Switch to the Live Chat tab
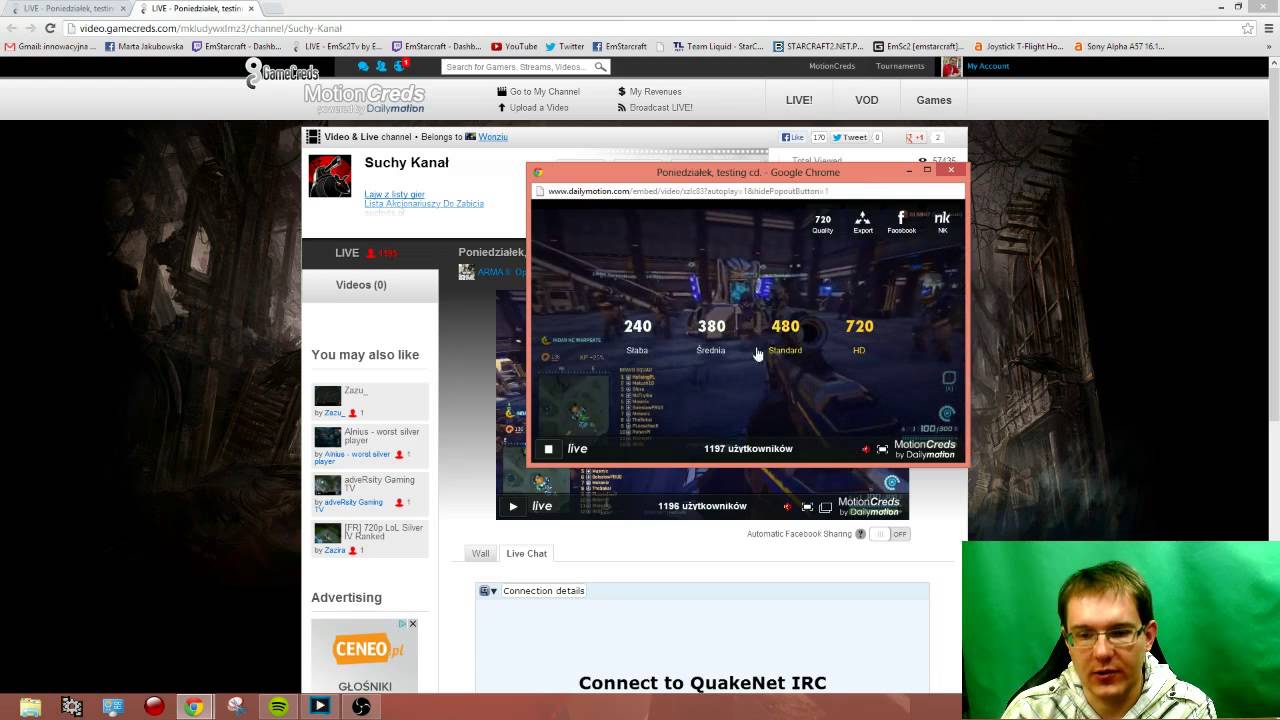1280x720 pixels. click(x=526, y=553)
